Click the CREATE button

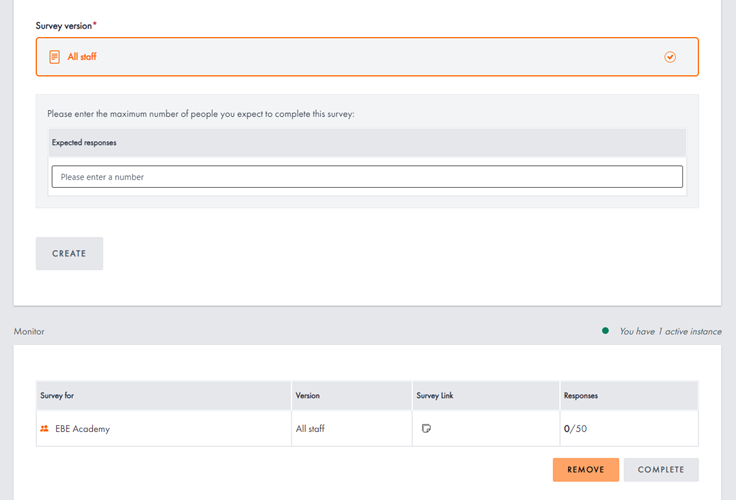[69, 254]
